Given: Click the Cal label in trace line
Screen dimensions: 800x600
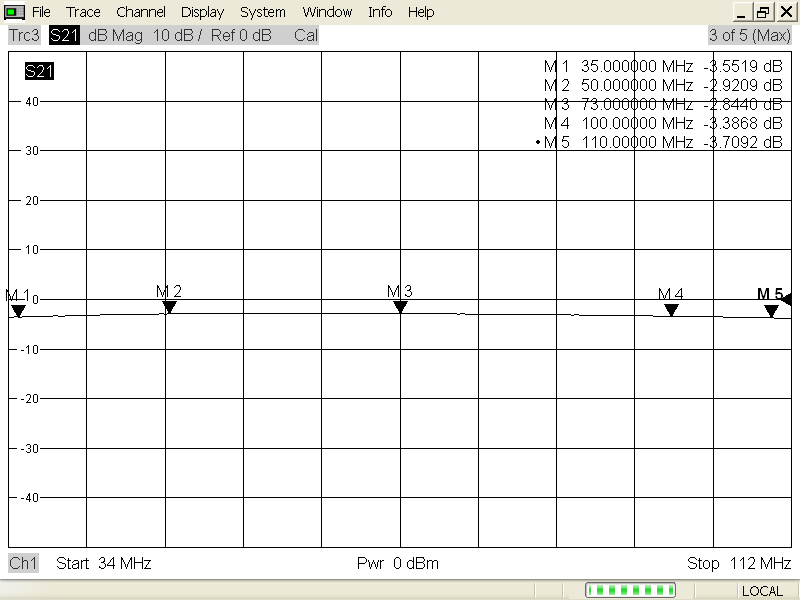Looking at the screenshot, I should click(x=306, y=35).
